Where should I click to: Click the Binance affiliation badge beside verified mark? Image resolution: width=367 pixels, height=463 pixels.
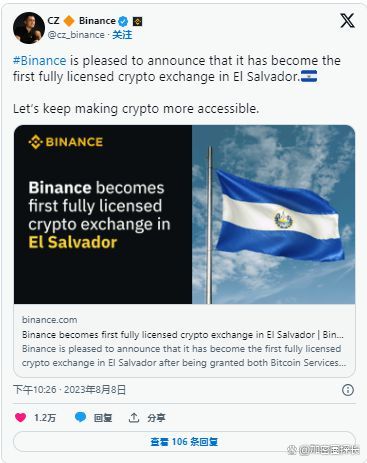point(138,22)
